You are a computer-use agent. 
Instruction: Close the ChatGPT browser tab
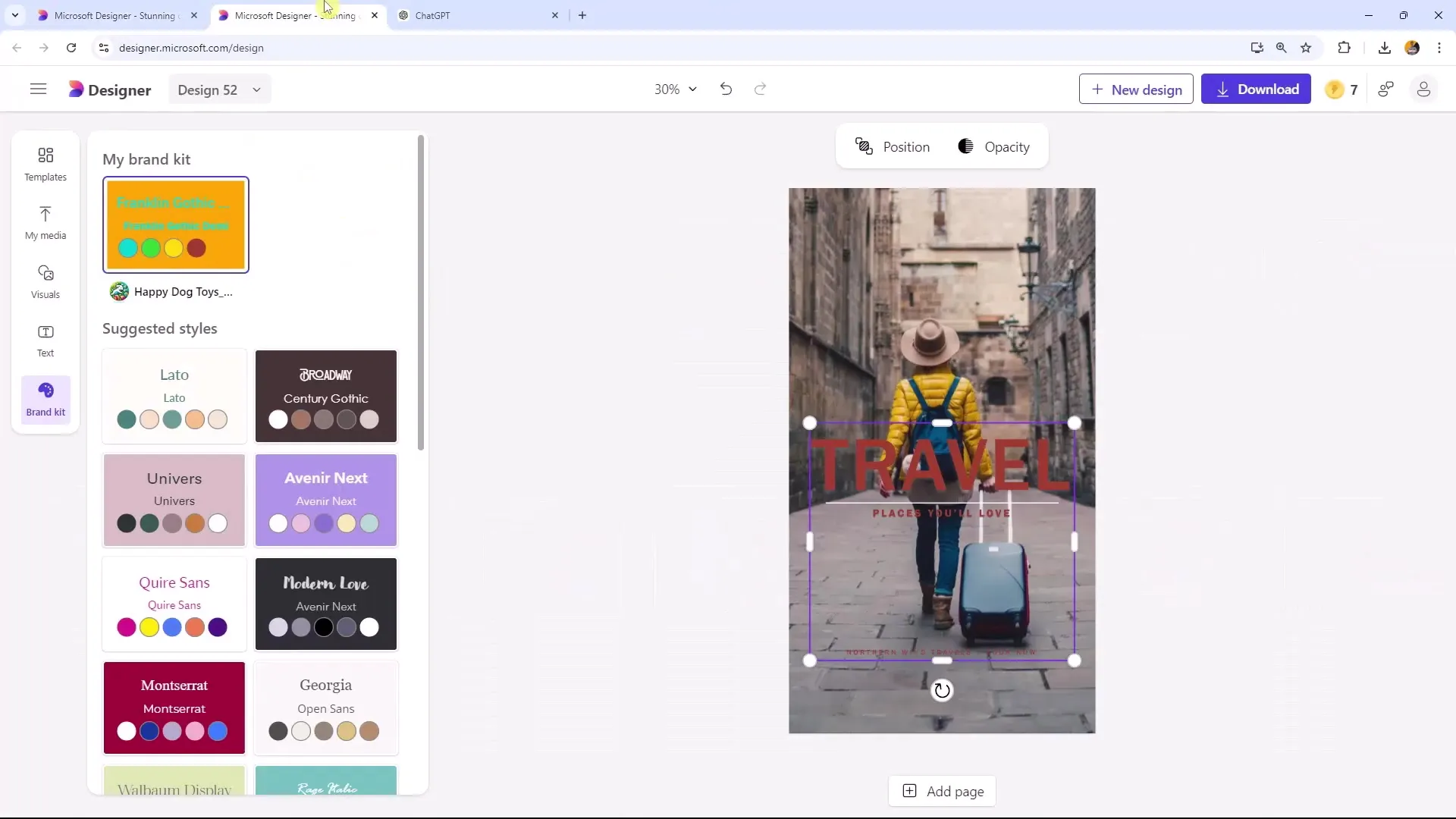pos(555,15)
